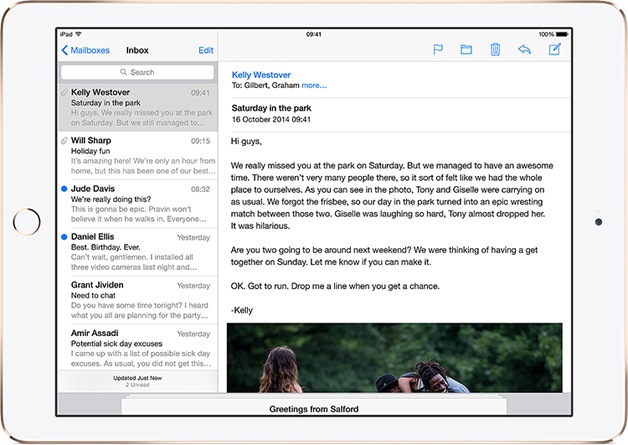Open Grant Jividen 'Need to chat' email
This screenshot has width=628, height=445.
pos(138,300)
